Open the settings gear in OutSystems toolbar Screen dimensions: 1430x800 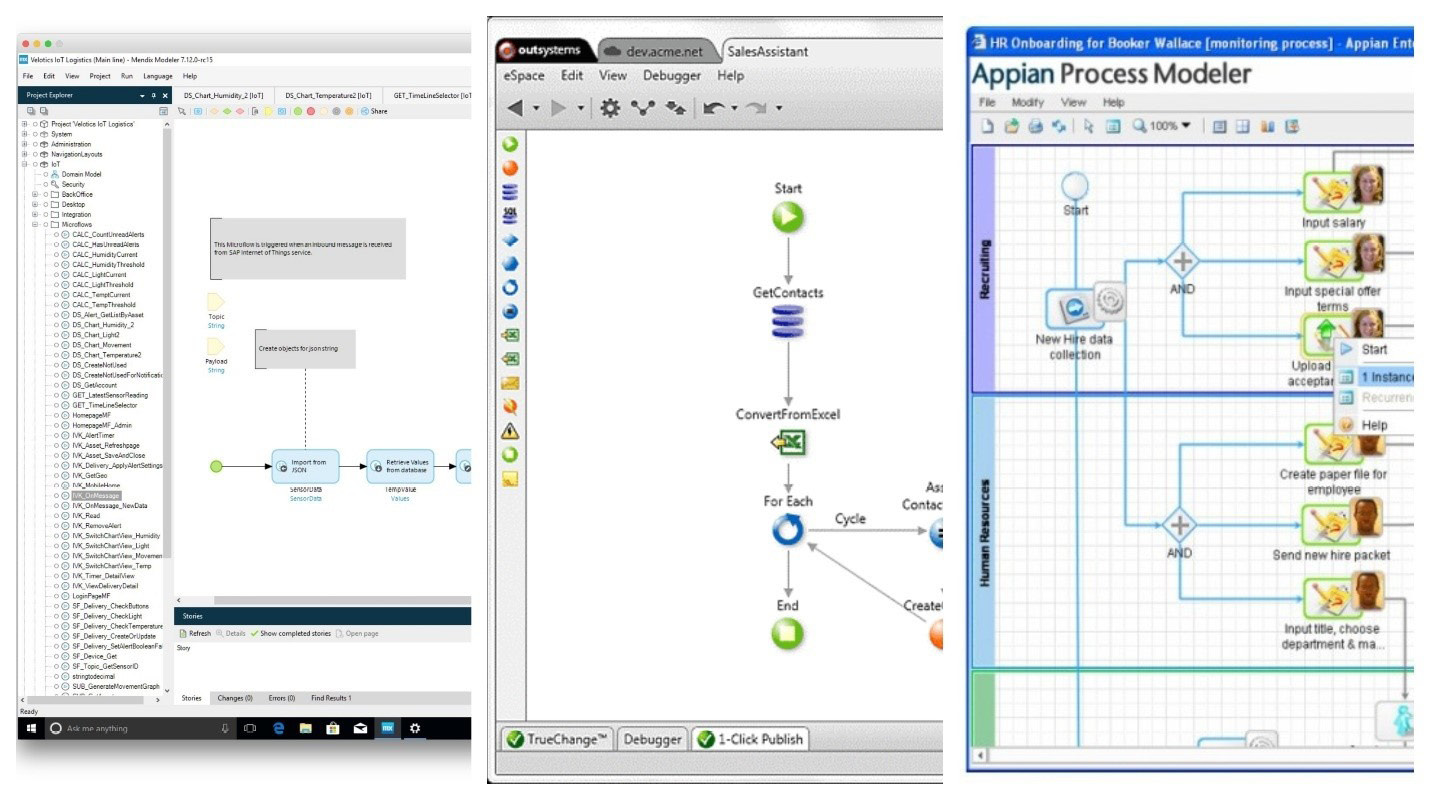point(609,108)
